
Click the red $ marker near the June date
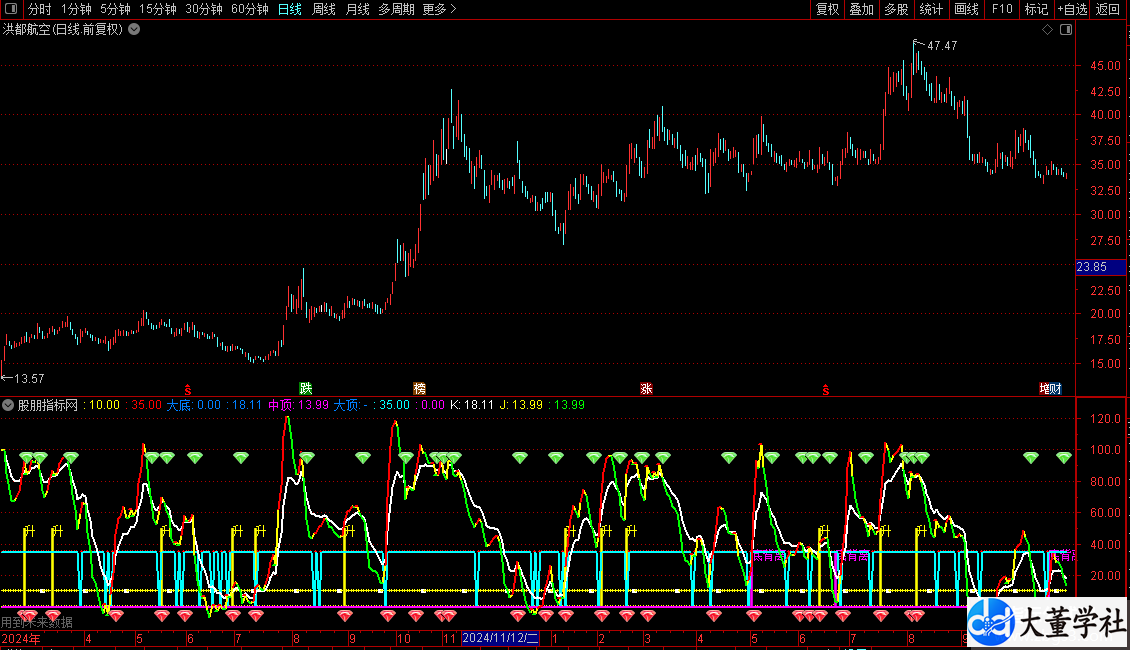click(188, 390)
